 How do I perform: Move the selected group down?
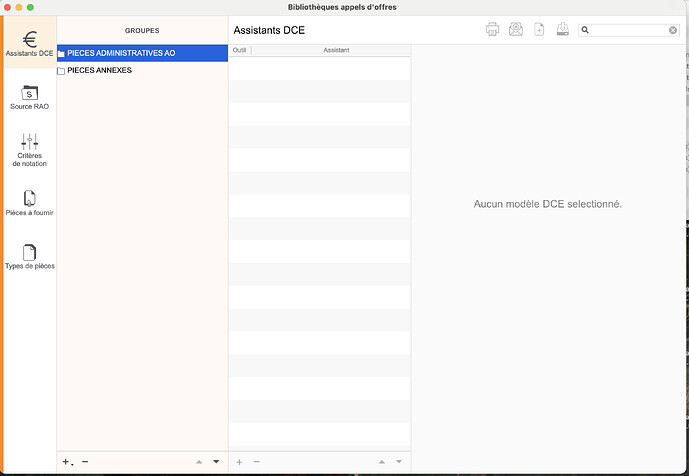point(216,462)
